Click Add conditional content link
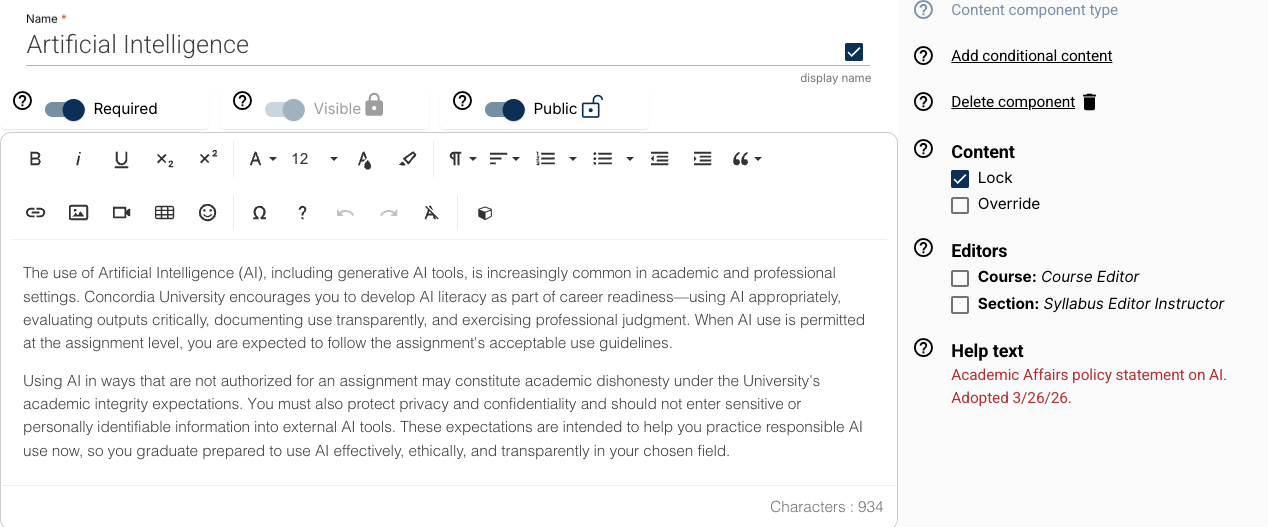 (x=1032, y=56)
